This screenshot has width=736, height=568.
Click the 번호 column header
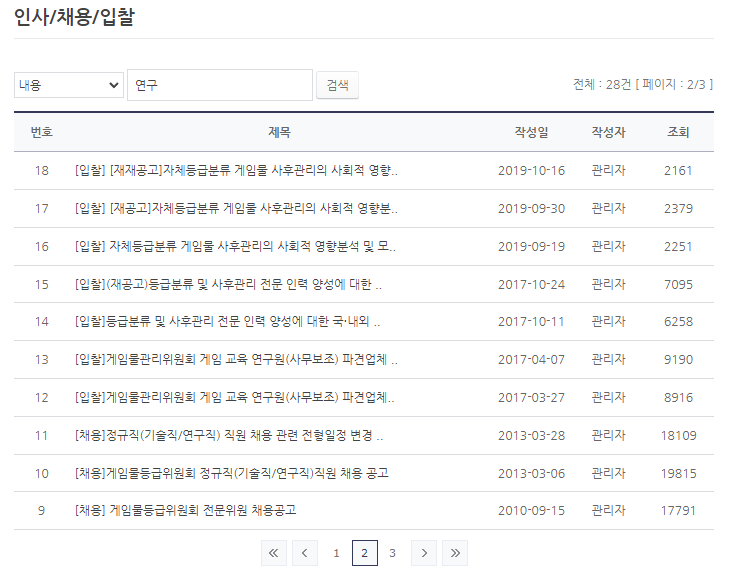(41, 132)
